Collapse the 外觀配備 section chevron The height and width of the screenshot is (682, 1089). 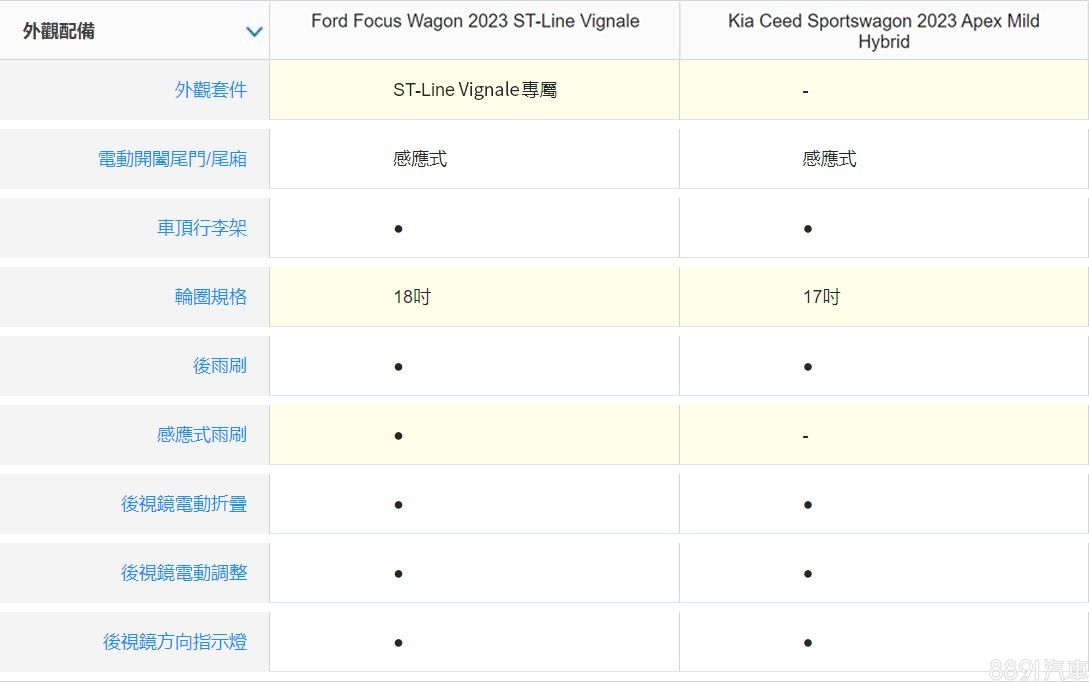[x=254, y=31]
